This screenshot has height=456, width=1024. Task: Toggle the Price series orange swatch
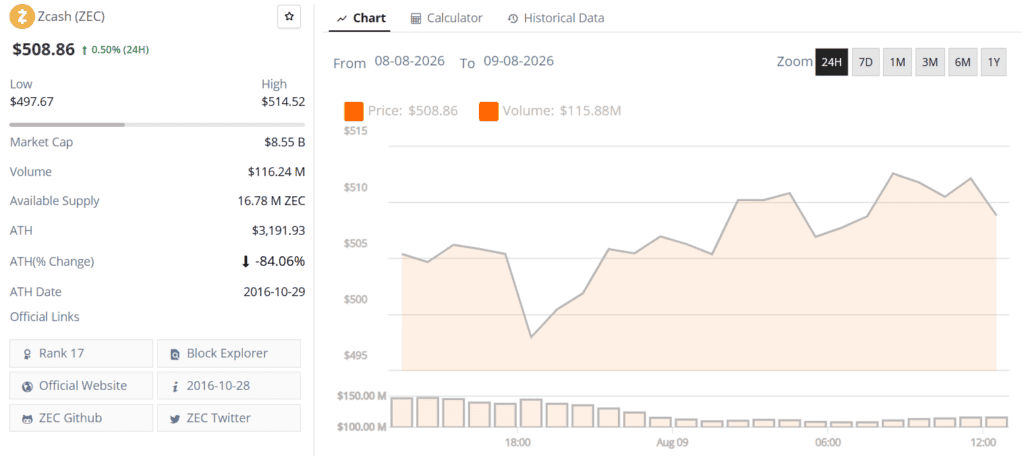(x=353, y=112)
